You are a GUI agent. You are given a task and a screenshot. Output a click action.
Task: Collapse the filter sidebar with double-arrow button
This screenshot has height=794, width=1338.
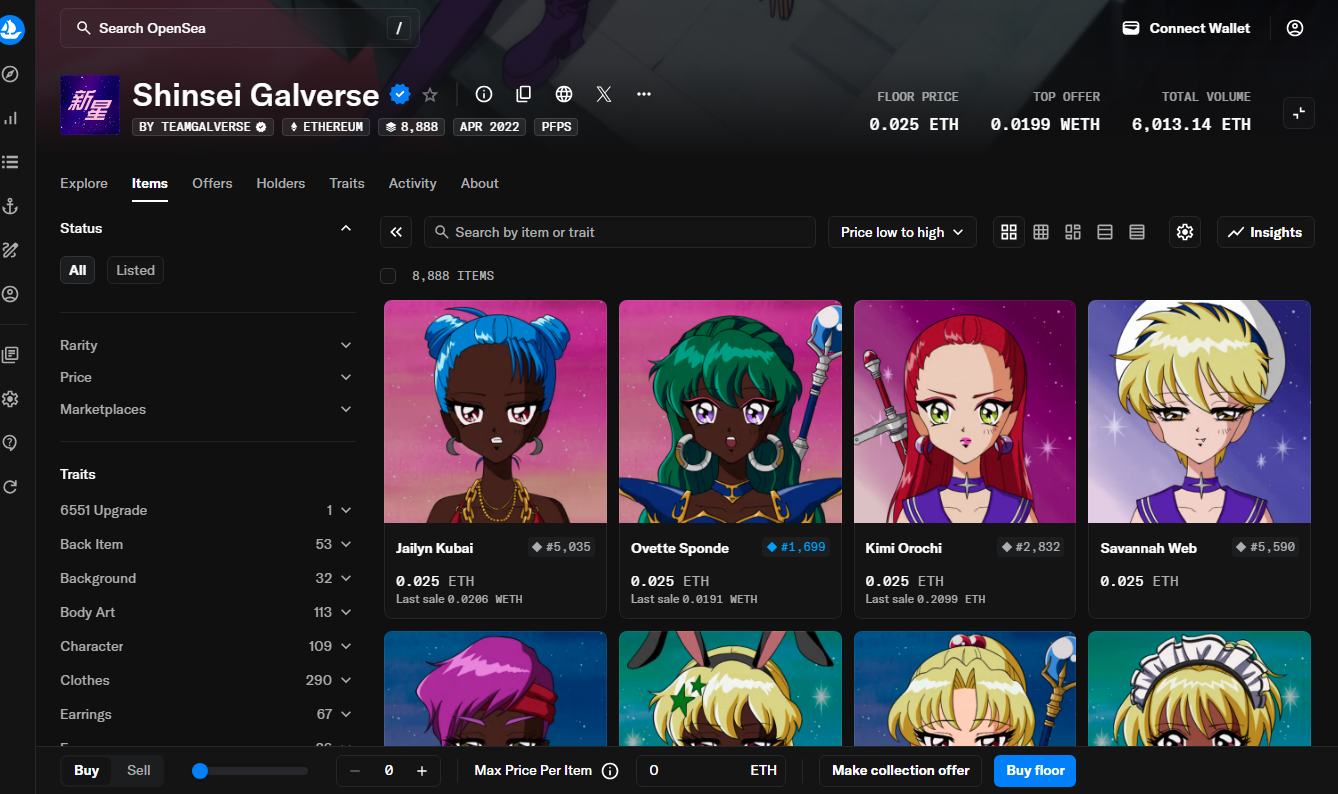pyautogui.click(x=396, y=232)
